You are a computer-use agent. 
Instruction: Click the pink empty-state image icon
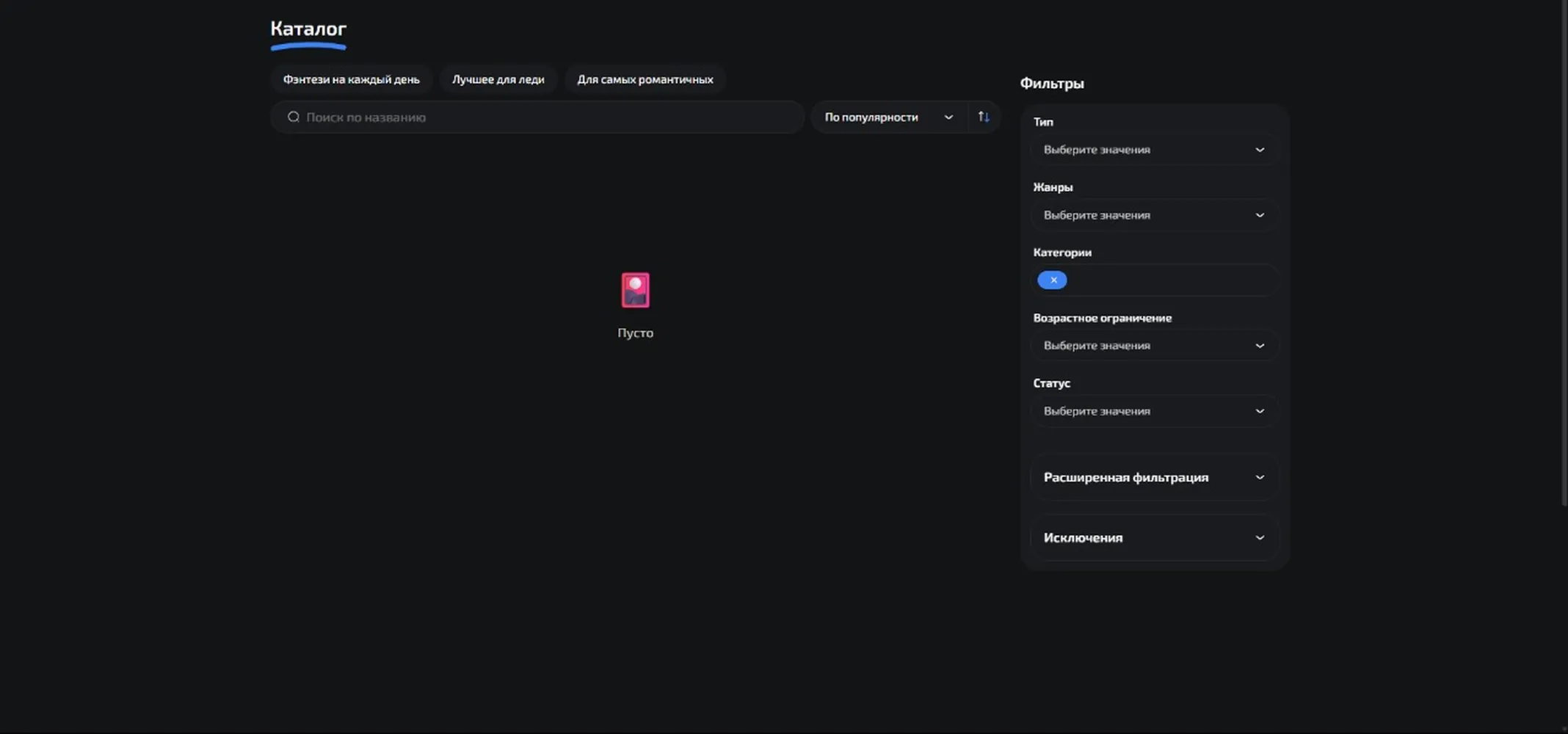click(635, 291)
